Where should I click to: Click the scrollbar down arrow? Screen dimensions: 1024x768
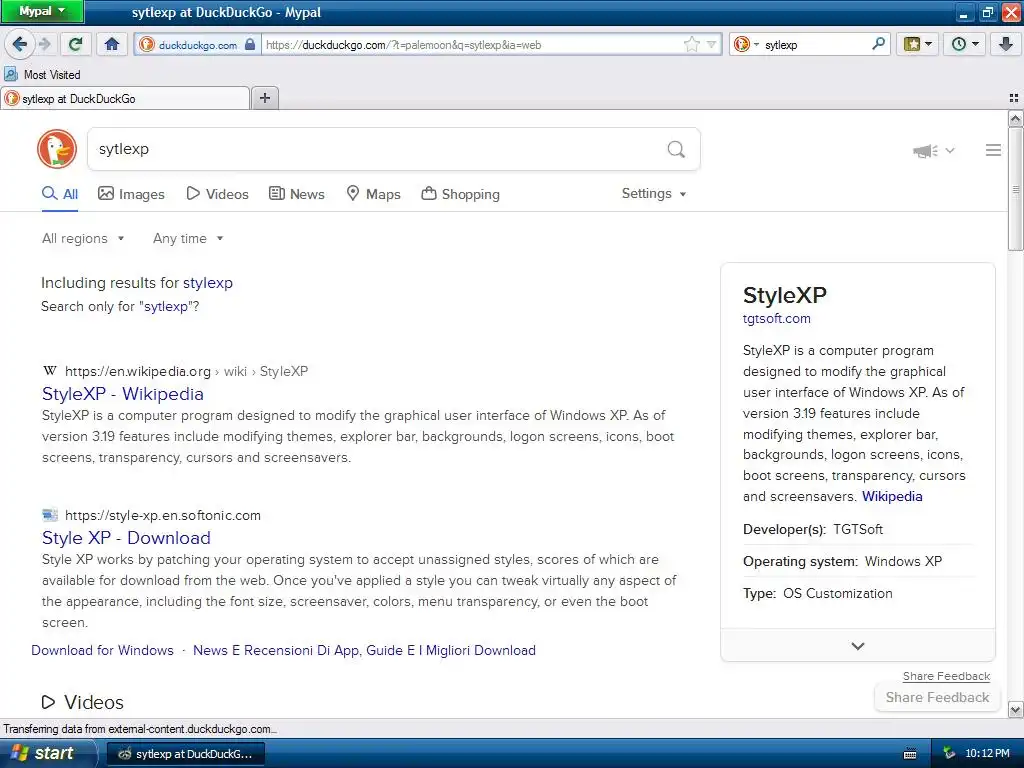(1015, 709)
